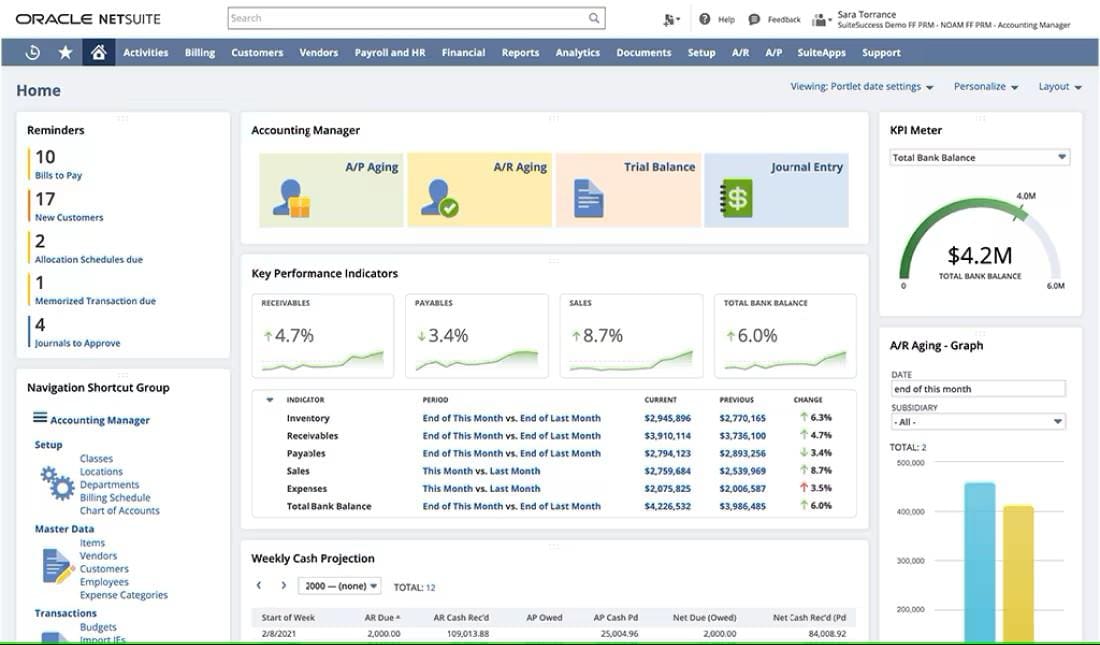Click the Accounting Manager hamburger menu icon
This screenshot has height=645, width=1100.
pos(40,418)
